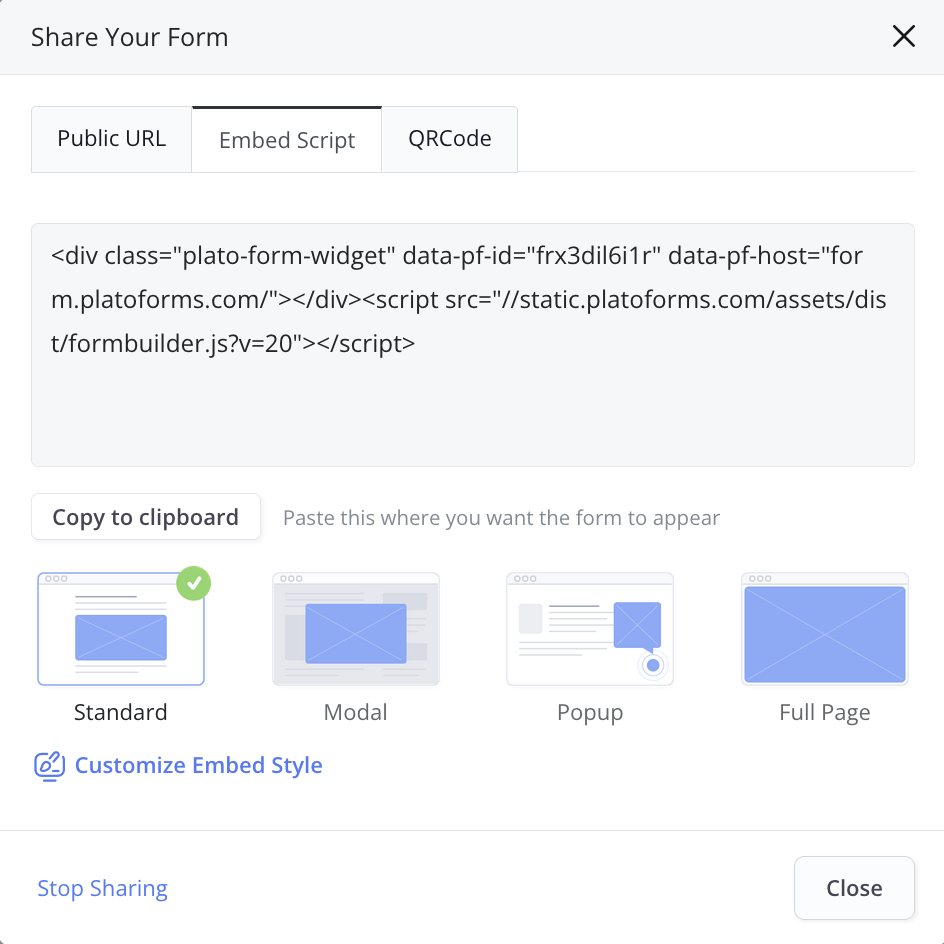Switch to the Public URL tab
Screen dimensions: 944x944
pos(111,139)
